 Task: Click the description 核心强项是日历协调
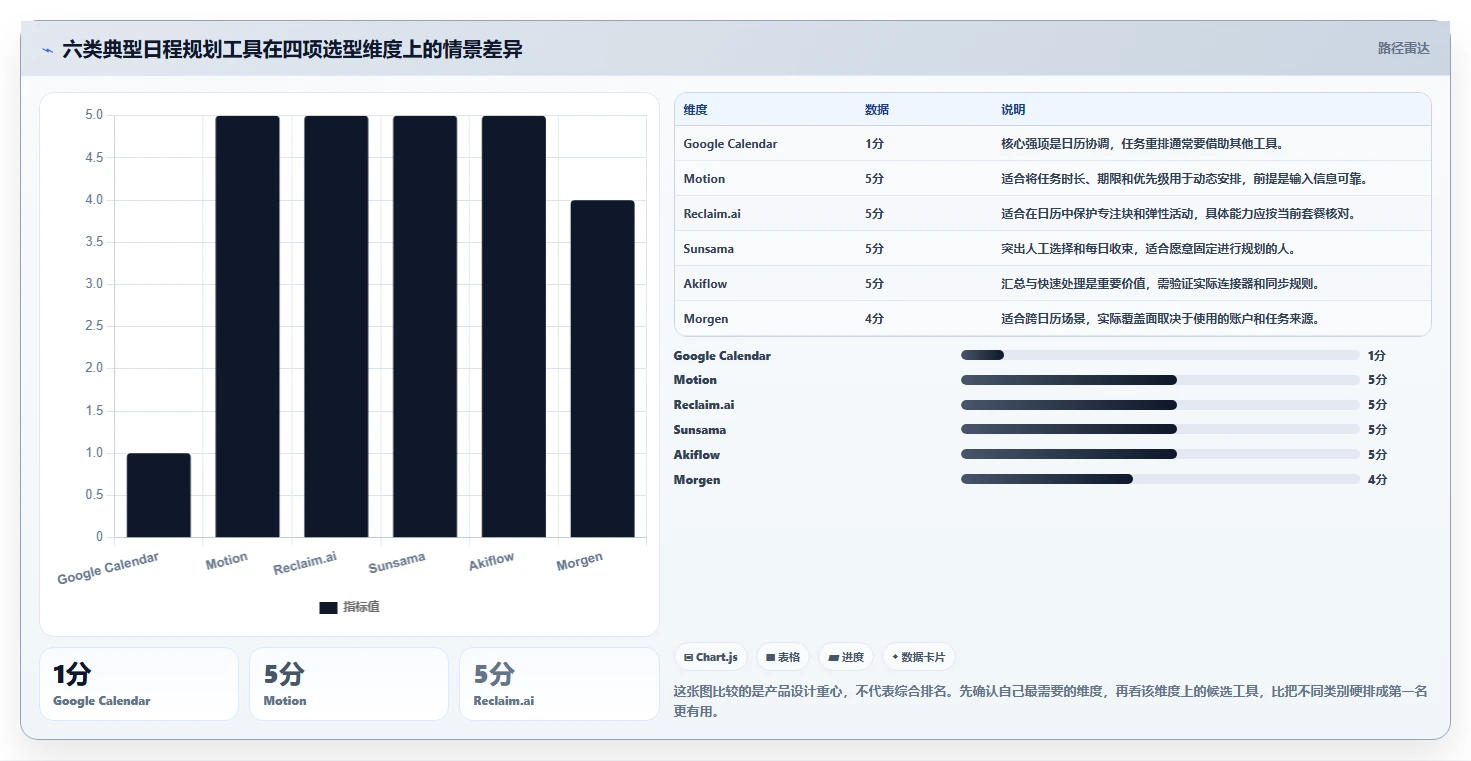1142,144
